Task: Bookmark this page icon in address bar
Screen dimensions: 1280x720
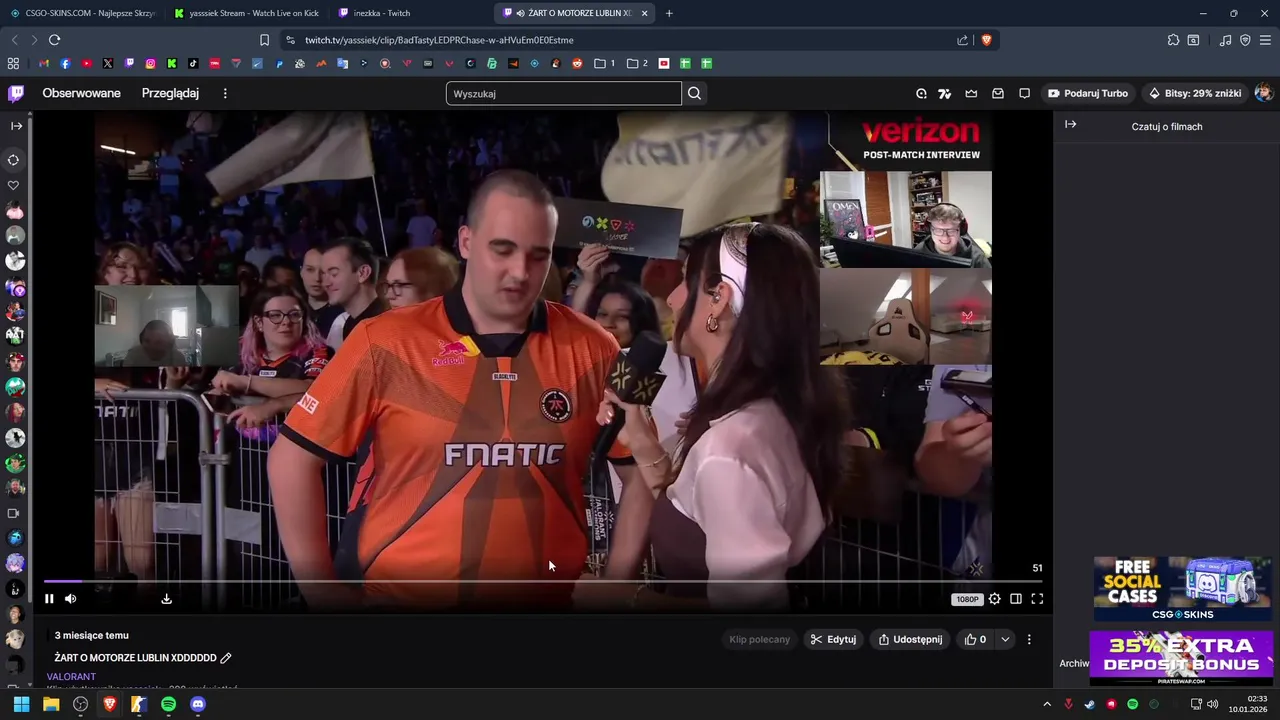Action: 264,40
